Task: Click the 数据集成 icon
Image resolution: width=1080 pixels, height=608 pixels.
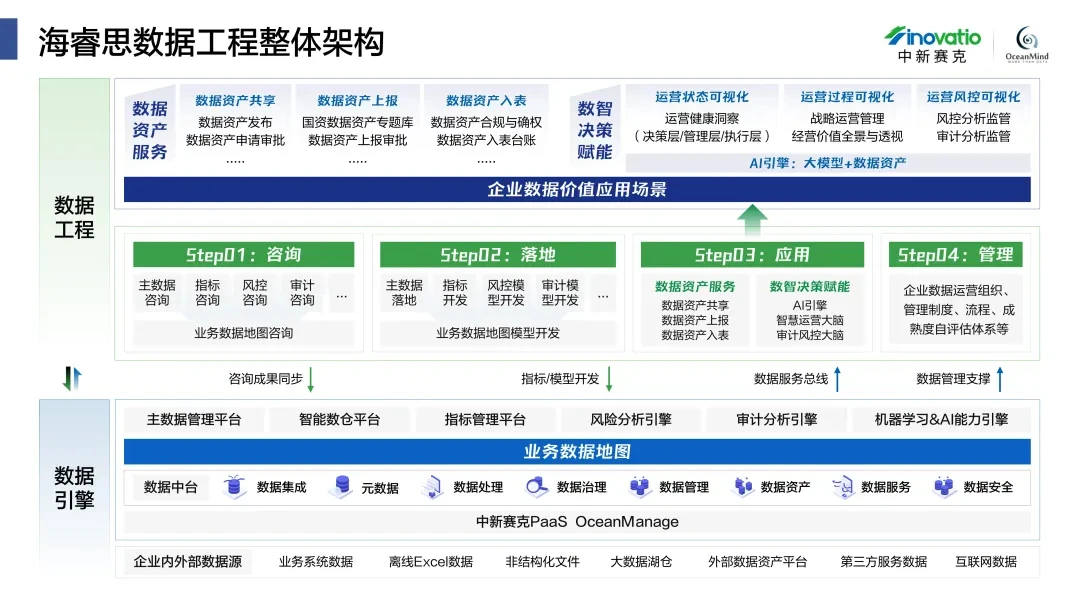Action: (x=234, y=487)
